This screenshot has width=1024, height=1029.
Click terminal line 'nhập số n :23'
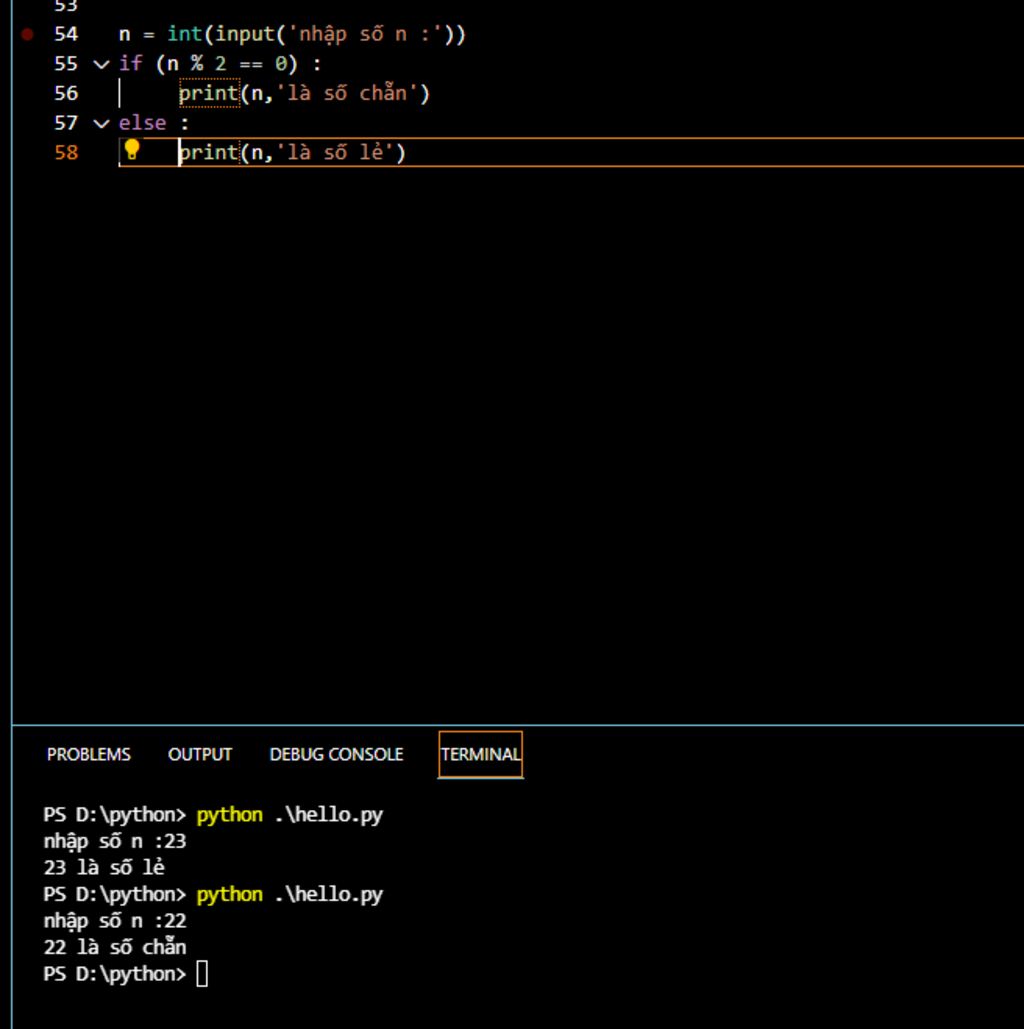pyautogui.click(x=115, y=842)
